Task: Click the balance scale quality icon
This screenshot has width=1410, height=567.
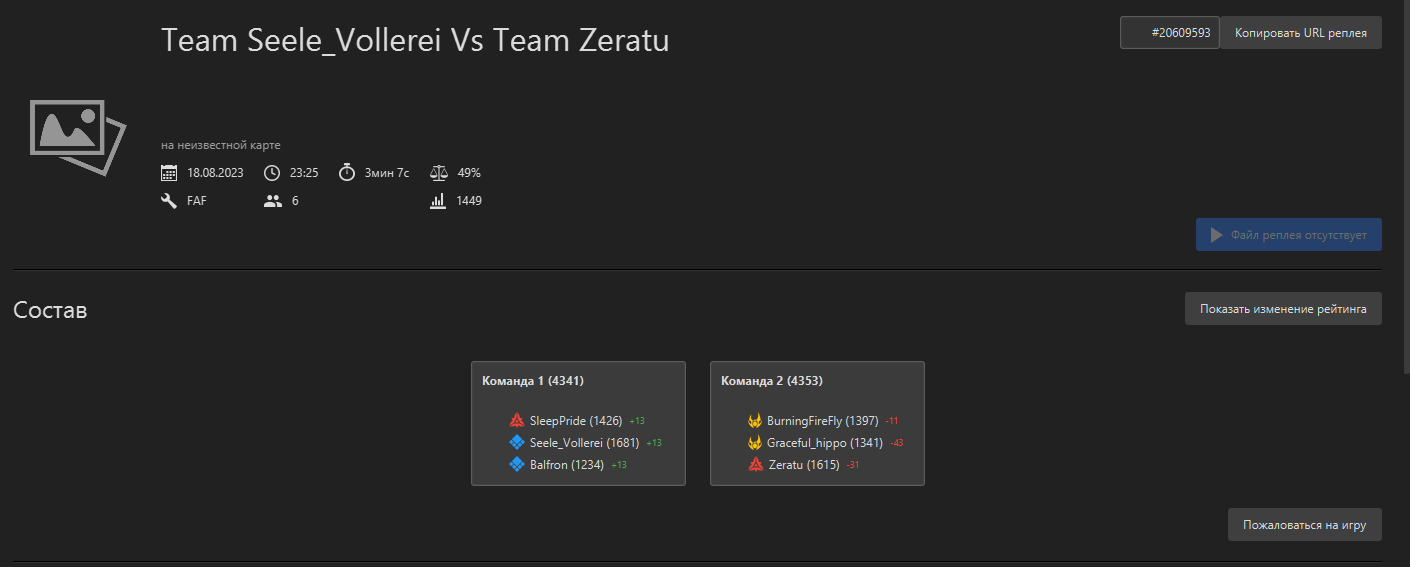Action: 439,172
